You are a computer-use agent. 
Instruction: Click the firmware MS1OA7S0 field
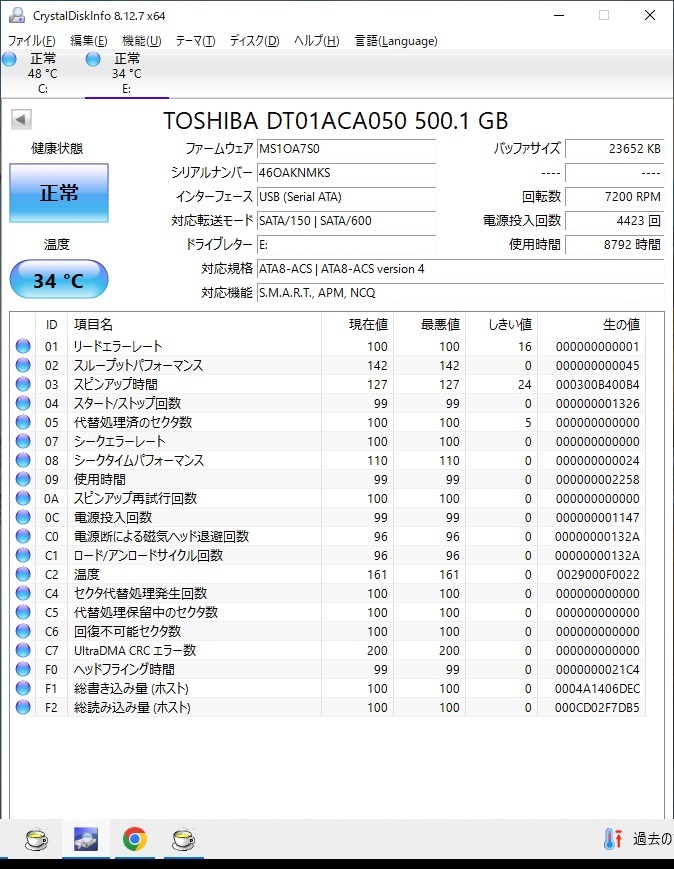click(x=346, y=149)
